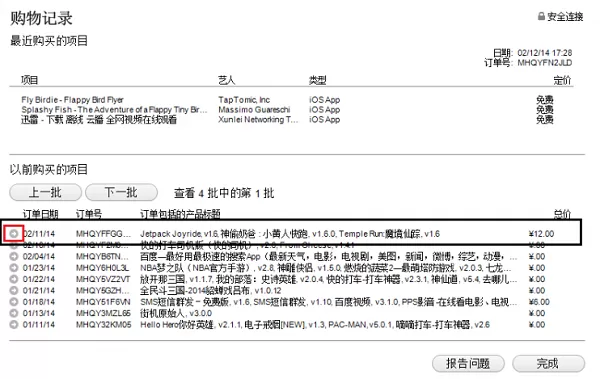Click date value 02/12/14 17:28
Screen dimensions: 600x379
point(545,53)
